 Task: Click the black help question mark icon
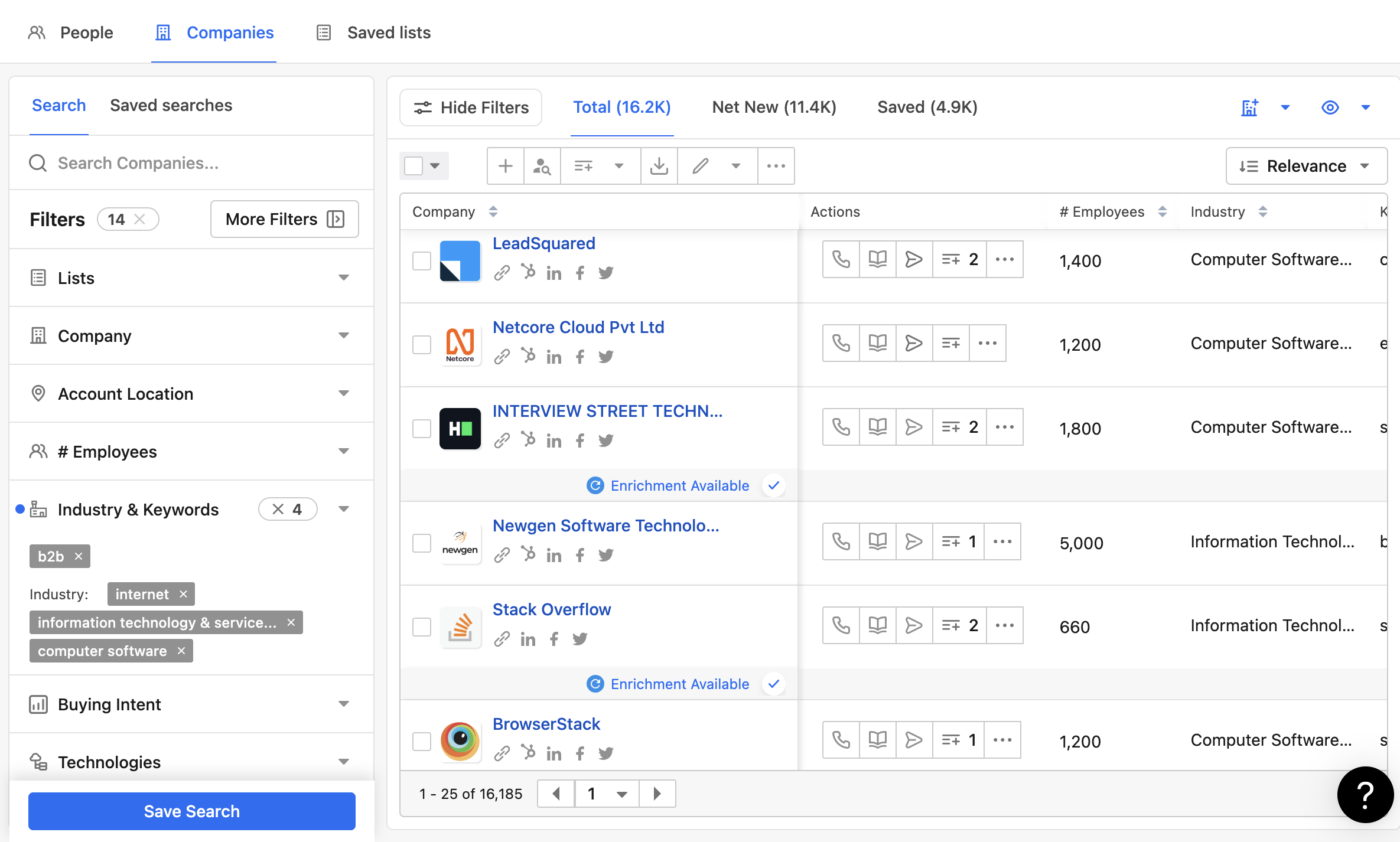click(1365, 795)
